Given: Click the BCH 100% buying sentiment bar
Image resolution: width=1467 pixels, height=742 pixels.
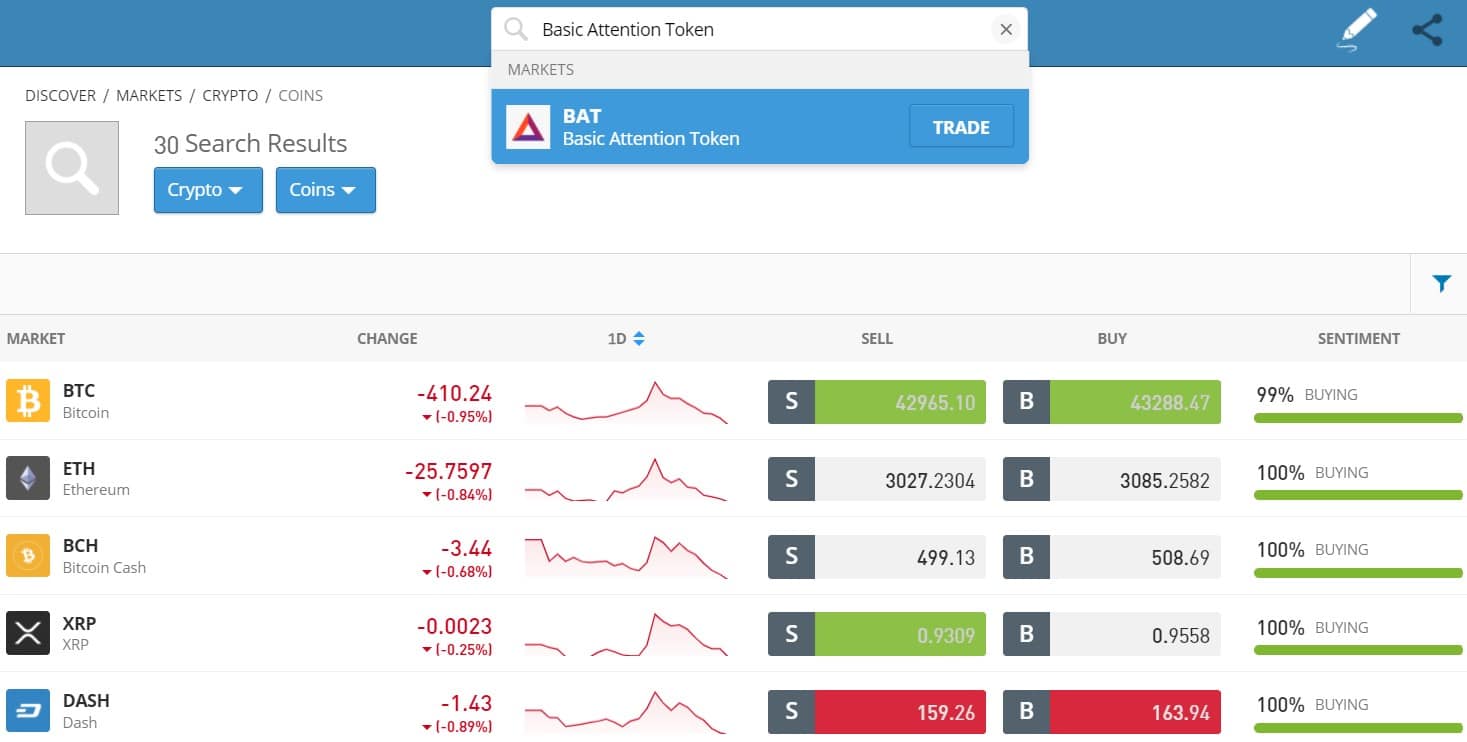Looking at the screenshot, I should 1358,573.
